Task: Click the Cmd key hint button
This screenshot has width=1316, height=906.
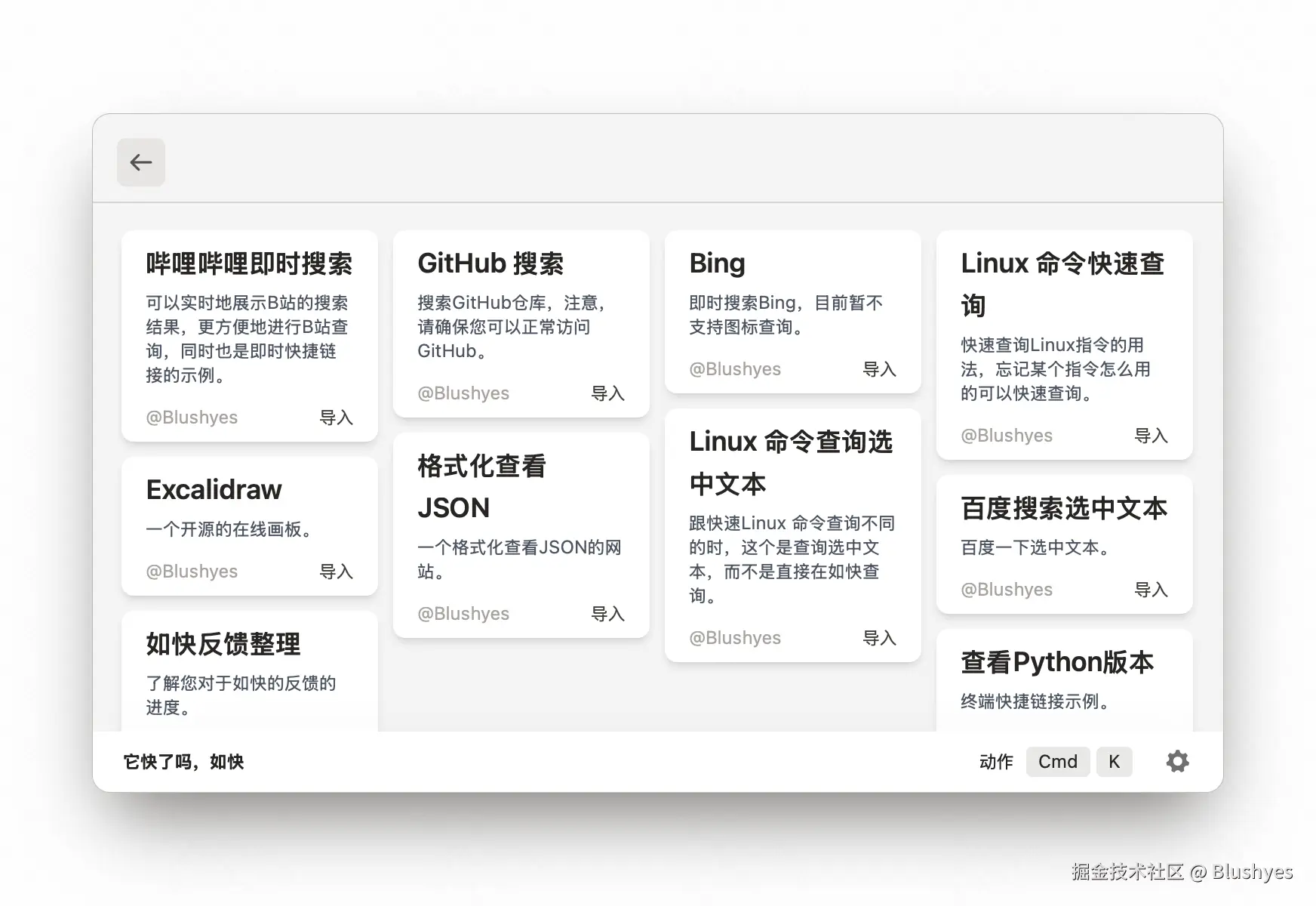Action: pos(1057,762)
